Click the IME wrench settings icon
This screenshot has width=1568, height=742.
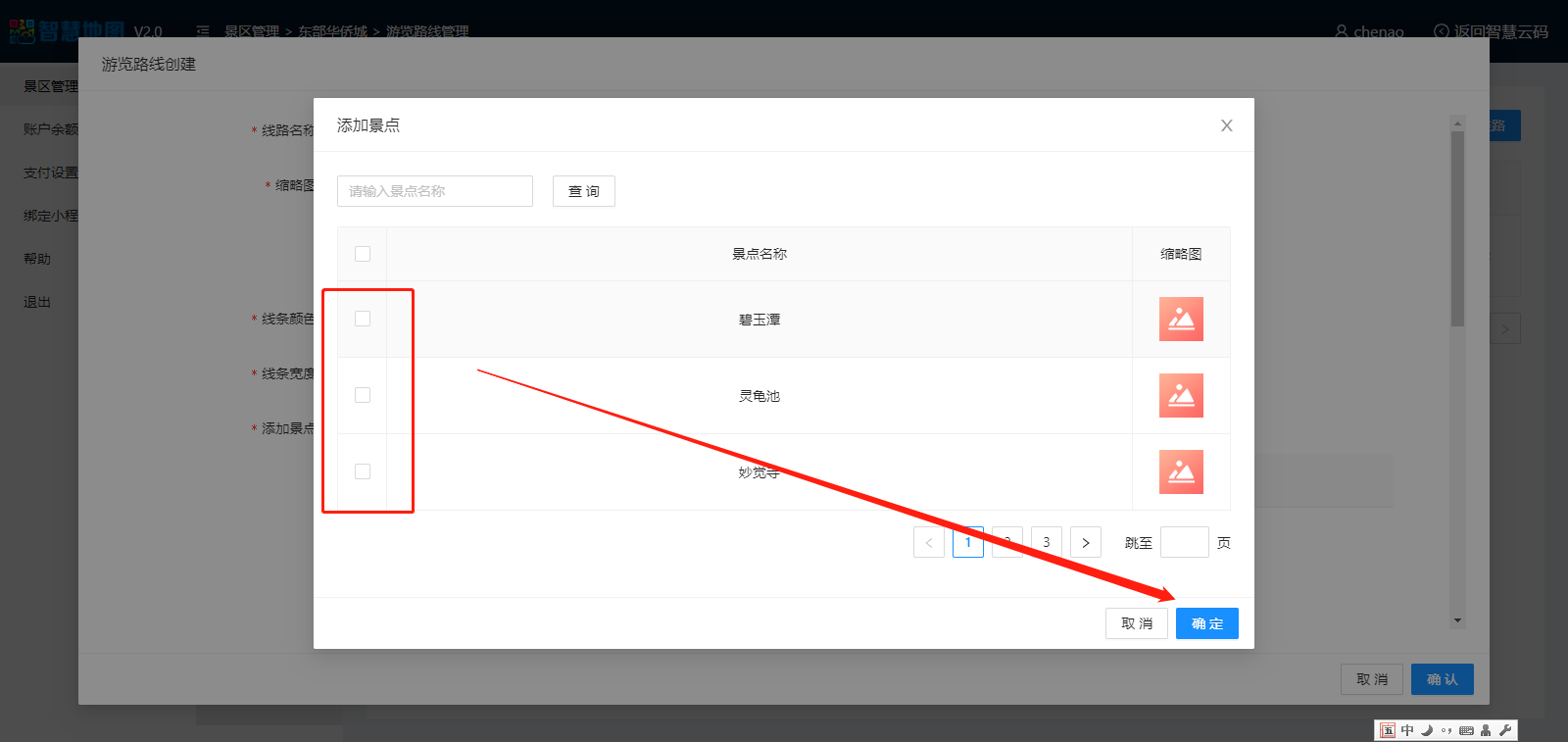click(x=1505, y=730)
